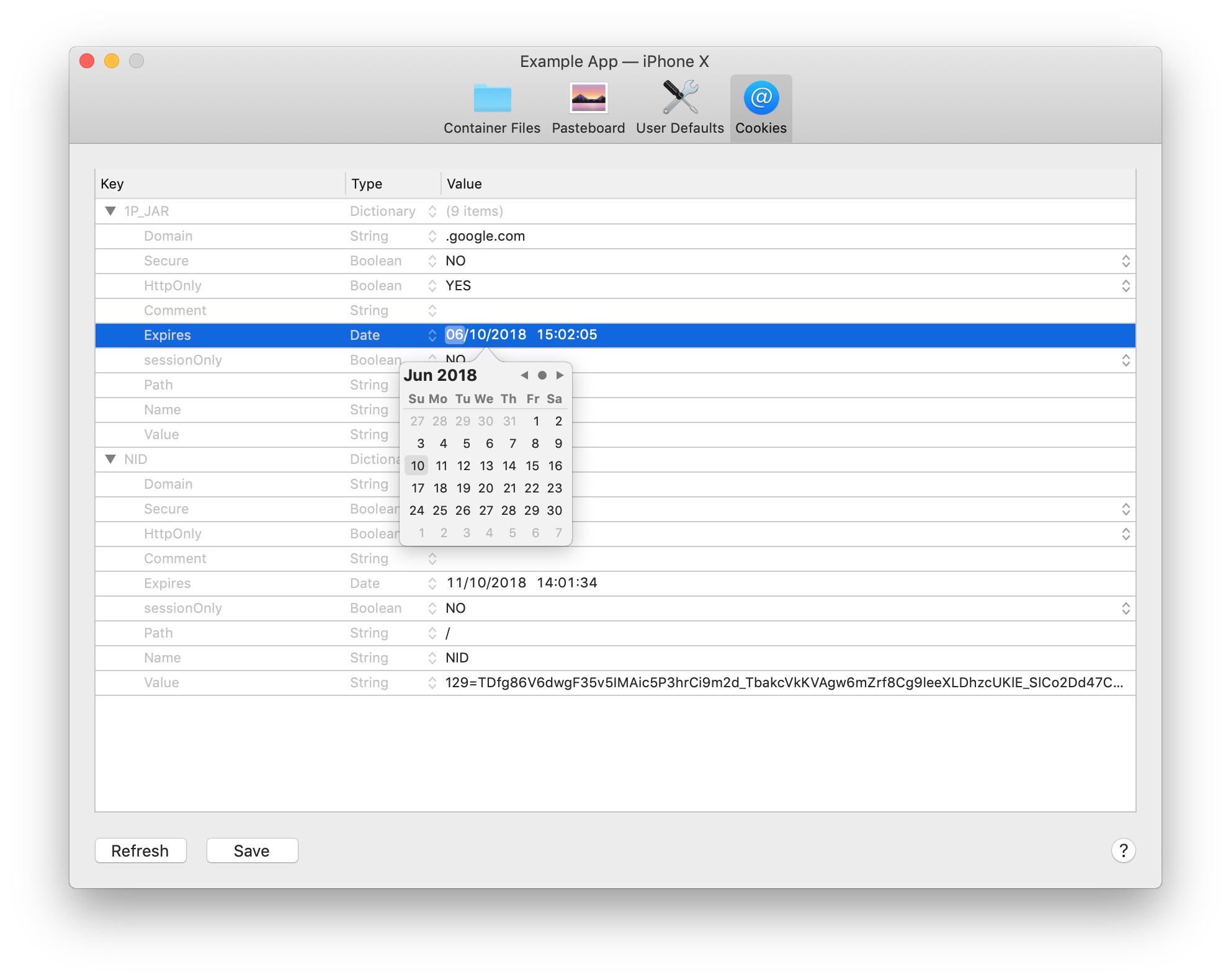
Task: Collapse the NID dictionary row
Action: click(110, 460)
